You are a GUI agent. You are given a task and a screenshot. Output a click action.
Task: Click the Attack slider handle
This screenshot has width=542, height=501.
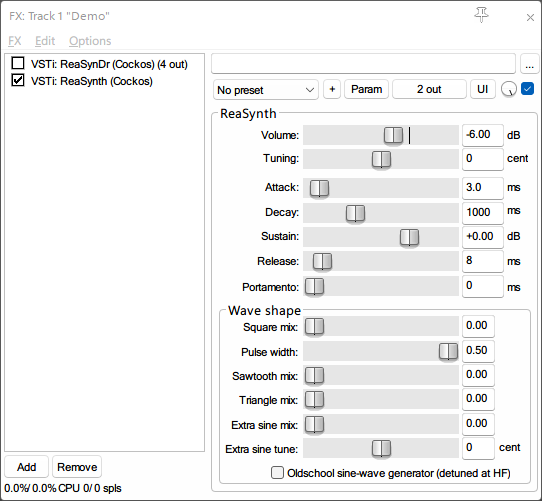point(319,188)
